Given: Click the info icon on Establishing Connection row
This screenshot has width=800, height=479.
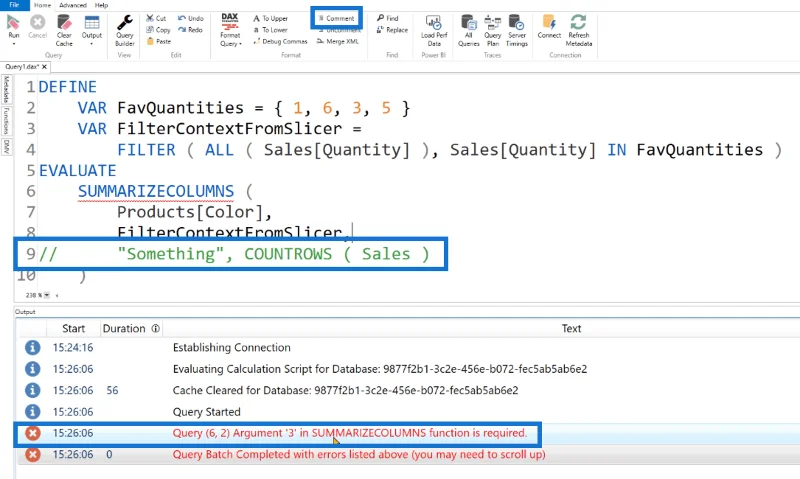Looking at the screenshot, I should (33, 347).
